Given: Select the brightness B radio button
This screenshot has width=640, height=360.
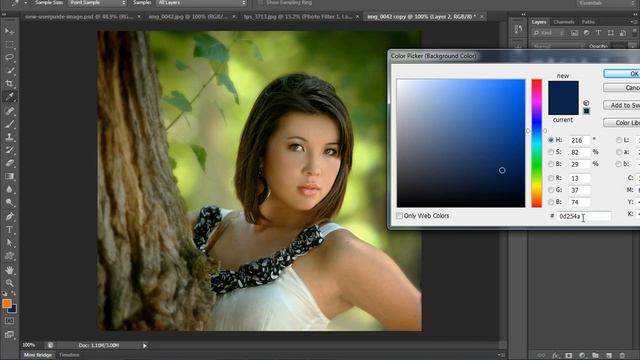Looking at the screenshot, I should (x=551, y=164).
